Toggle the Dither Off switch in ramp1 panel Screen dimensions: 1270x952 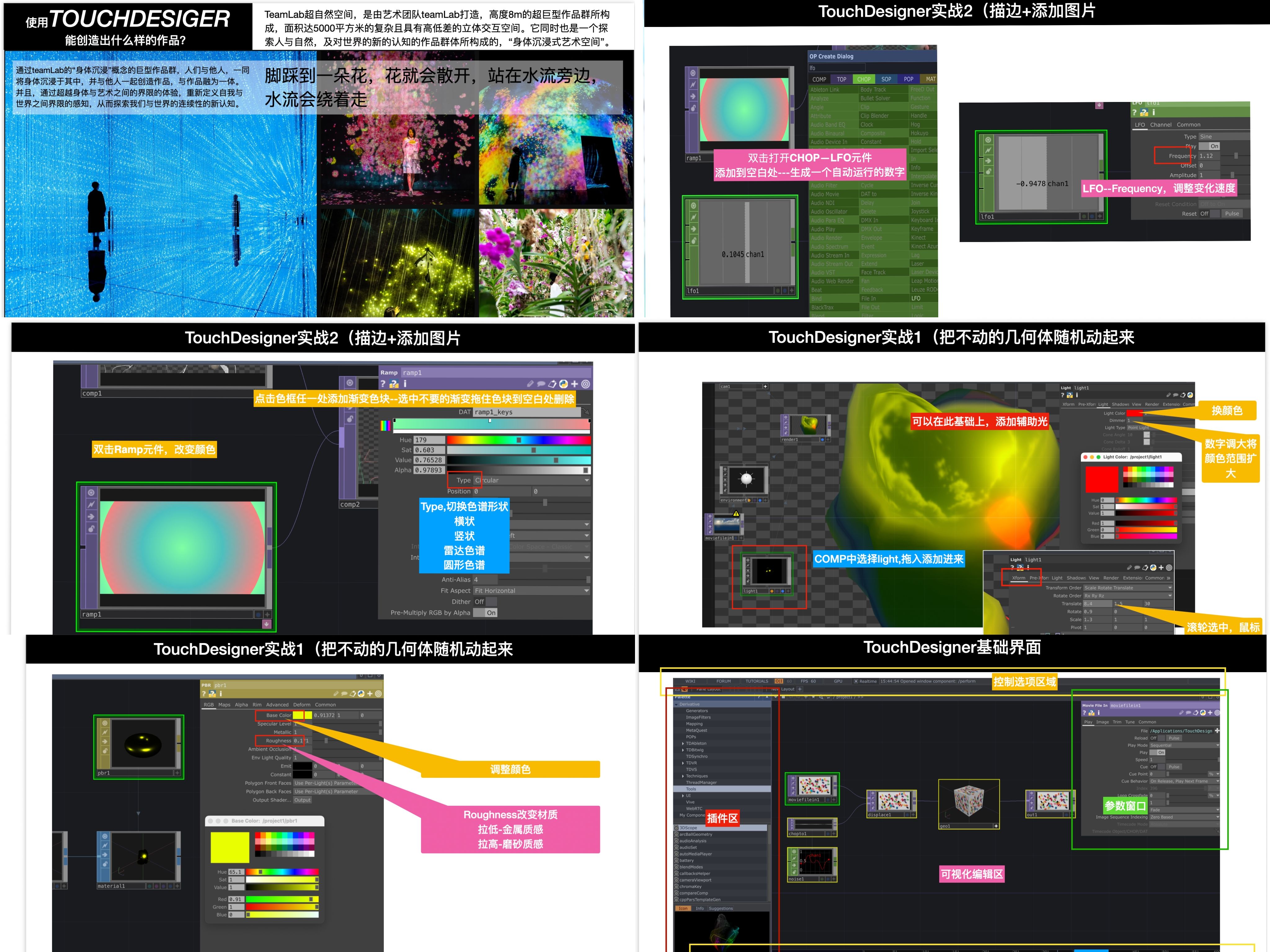[486, 602]
